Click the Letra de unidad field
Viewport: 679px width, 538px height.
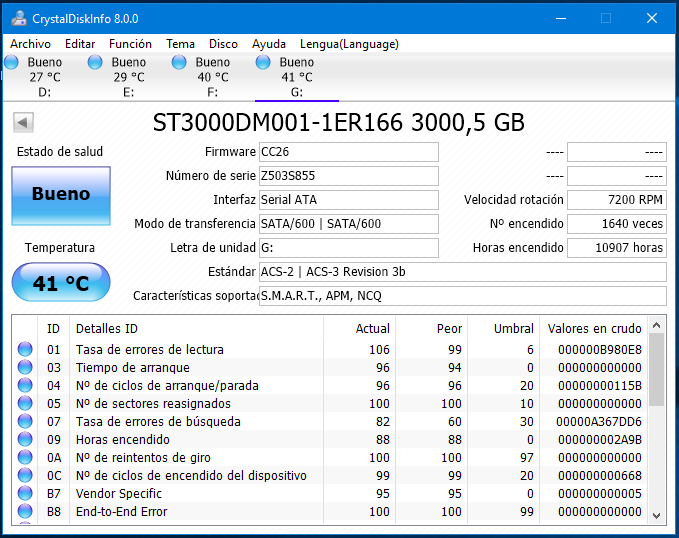coord(349,248)
